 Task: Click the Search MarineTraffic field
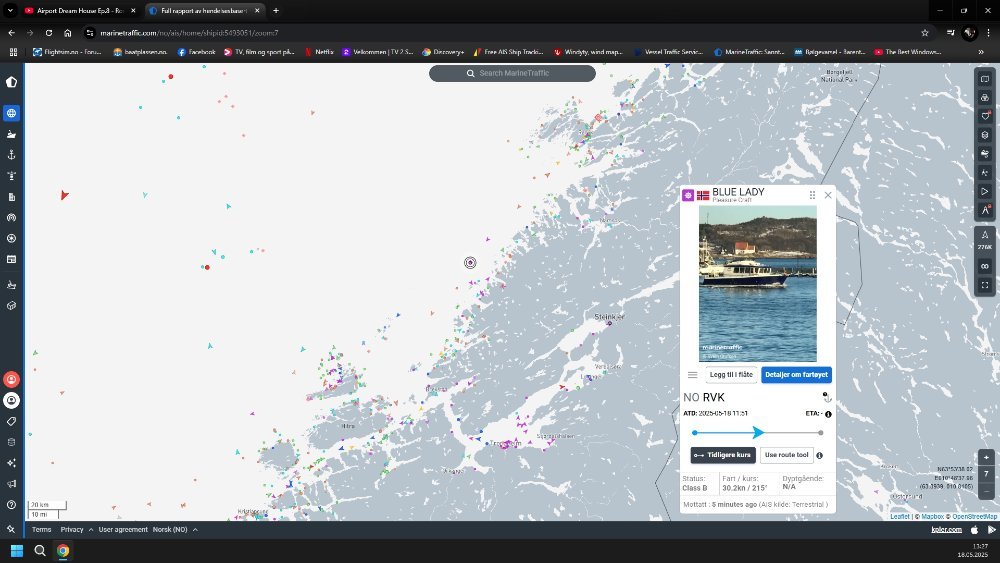(x=512, y=73)
